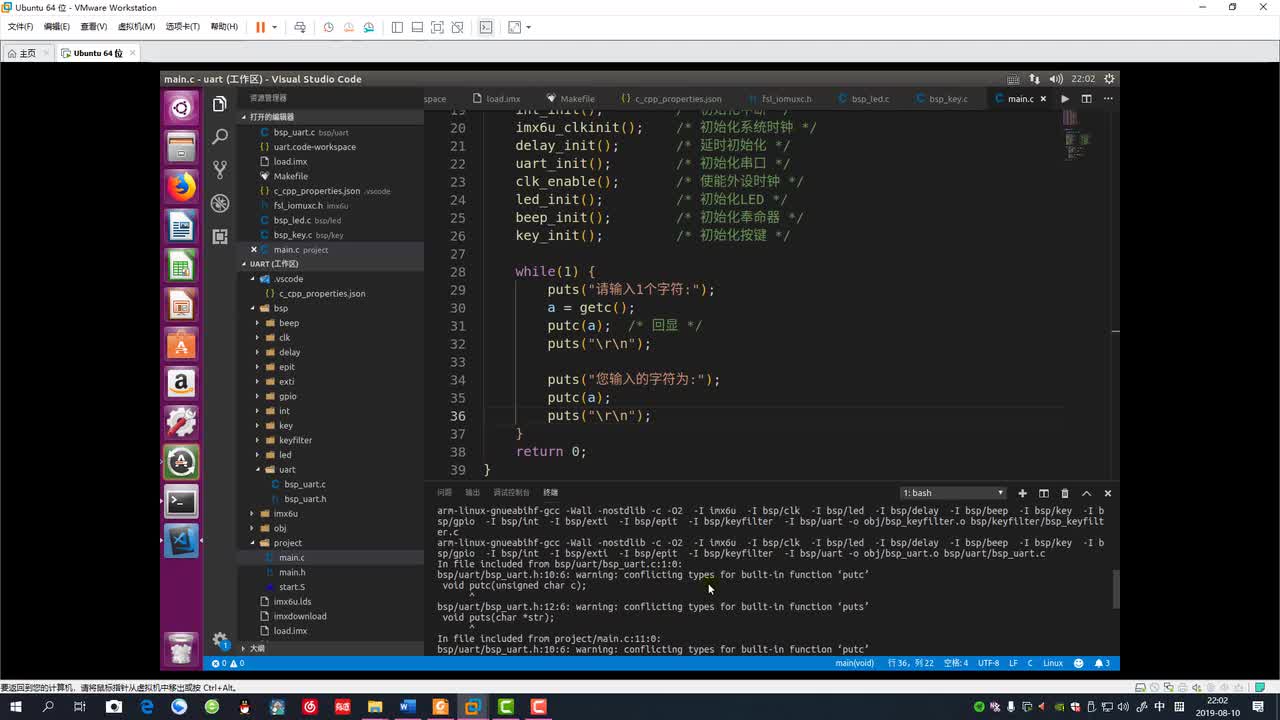The height and width of the screenshot is (720, 1280).
Task: Open the Debug Console (调试控制台) tab
Action: [x=511, y=493]
